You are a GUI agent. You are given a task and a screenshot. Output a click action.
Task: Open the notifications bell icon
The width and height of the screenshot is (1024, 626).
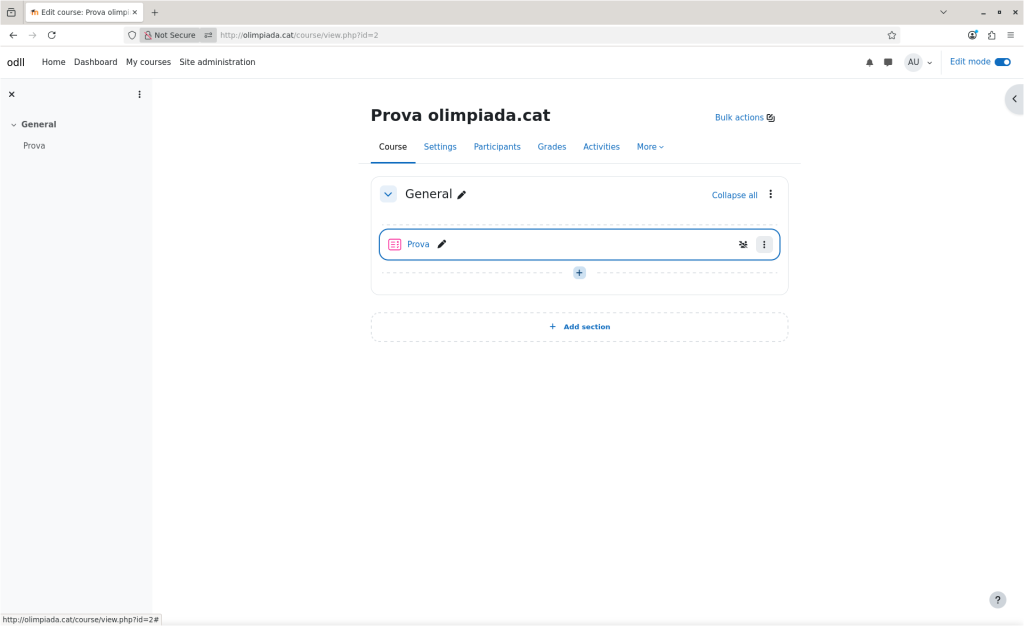869,62
